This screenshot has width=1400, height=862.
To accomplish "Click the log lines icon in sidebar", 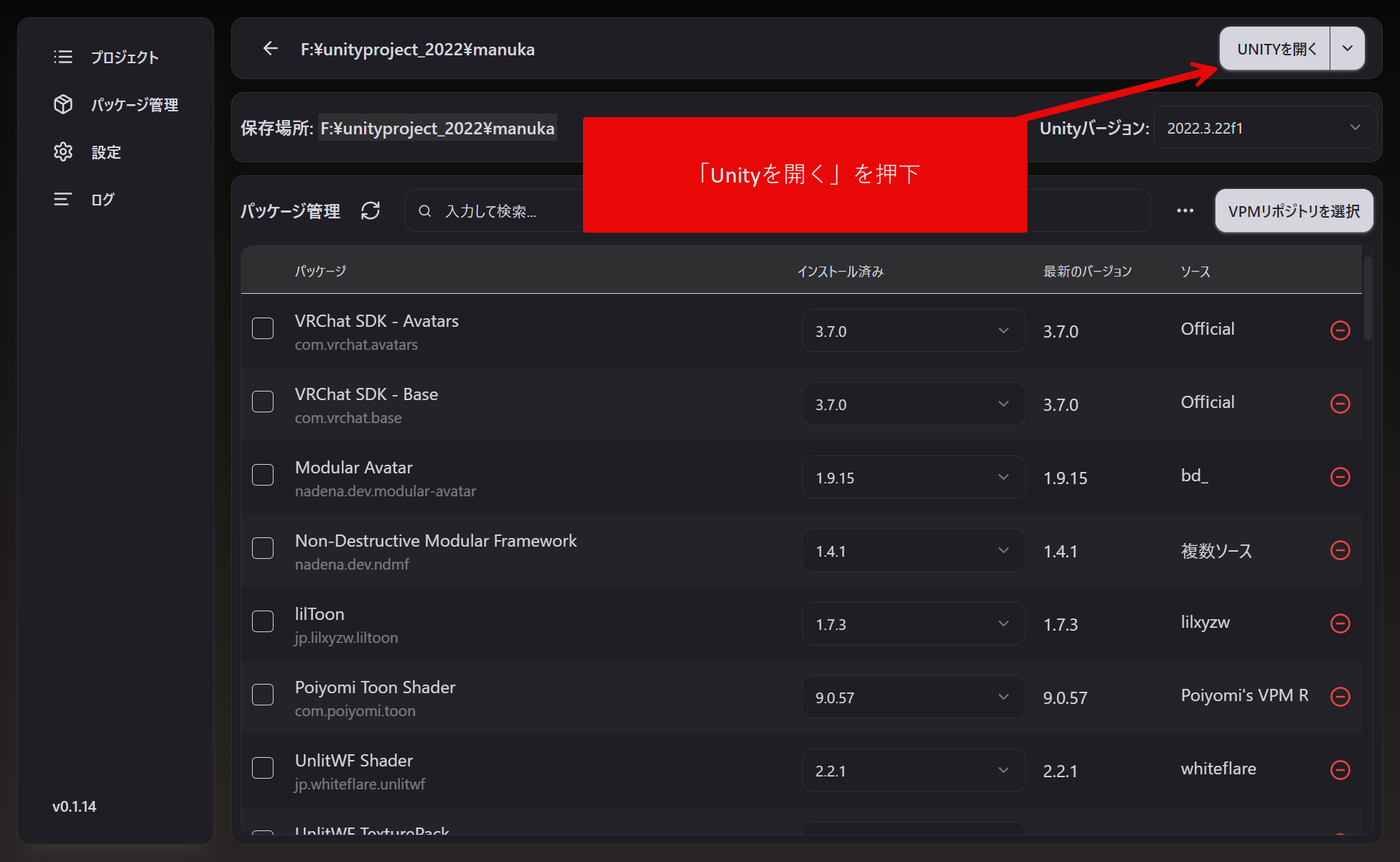I will [x=63, y=199].
